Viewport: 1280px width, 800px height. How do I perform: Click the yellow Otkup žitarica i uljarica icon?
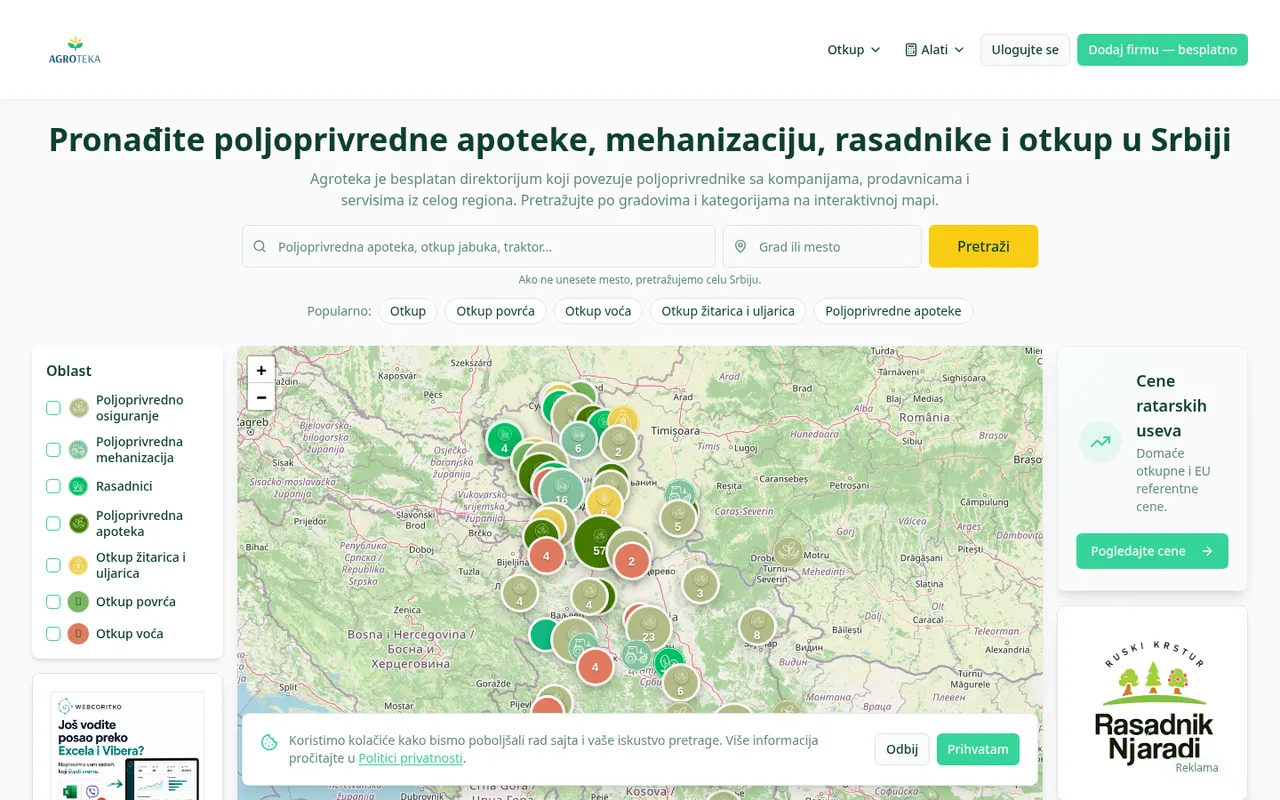point(79,566)
